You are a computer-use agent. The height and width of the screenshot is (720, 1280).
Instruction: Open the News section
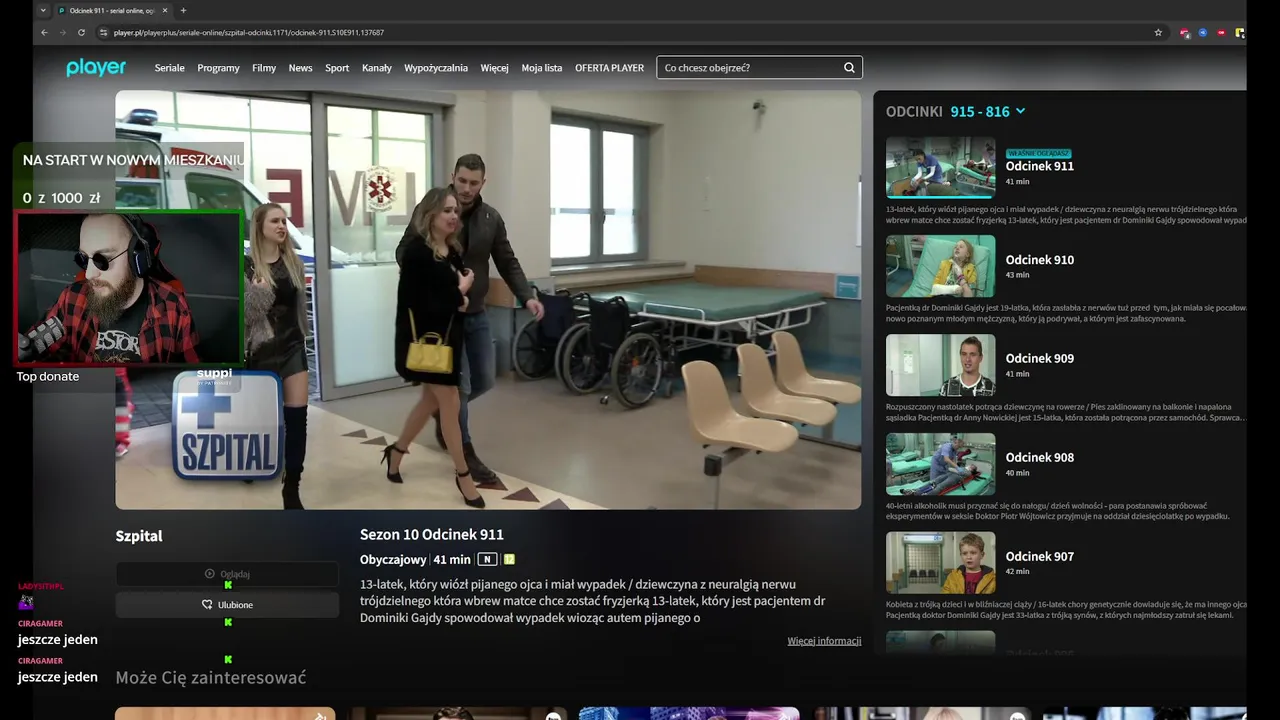[300, 68]
